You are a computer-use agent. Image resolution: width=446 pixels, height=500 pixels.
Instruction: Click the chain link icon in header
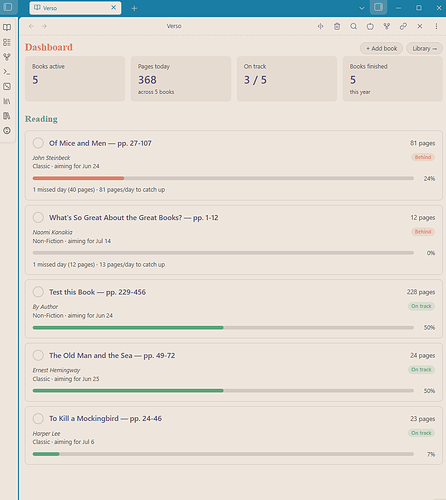[403, 26]
